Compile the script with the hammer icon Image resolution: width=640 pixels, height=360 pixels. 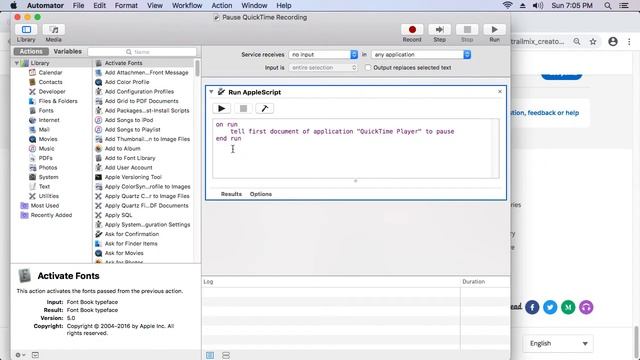(264, 109)
